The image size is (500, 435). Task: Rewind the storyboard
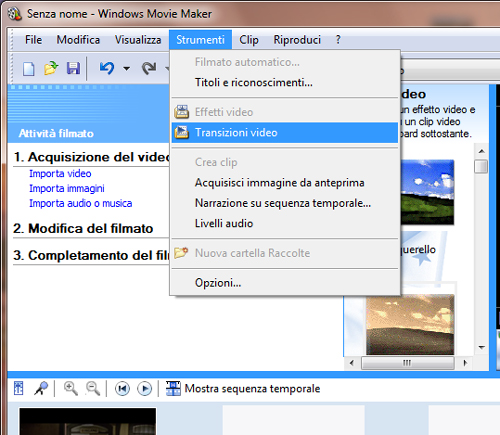122,389
